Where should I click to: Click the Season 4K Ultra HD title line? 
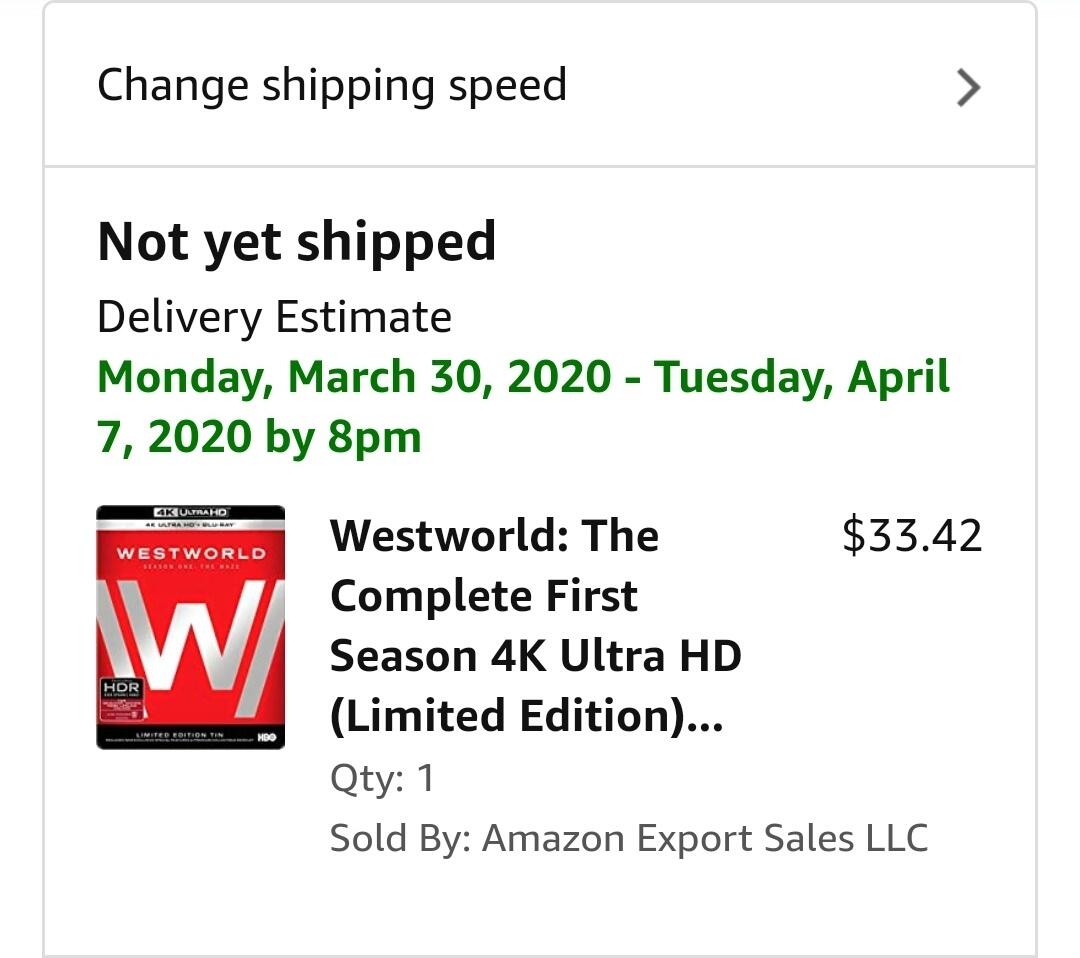tap(535, 657)
